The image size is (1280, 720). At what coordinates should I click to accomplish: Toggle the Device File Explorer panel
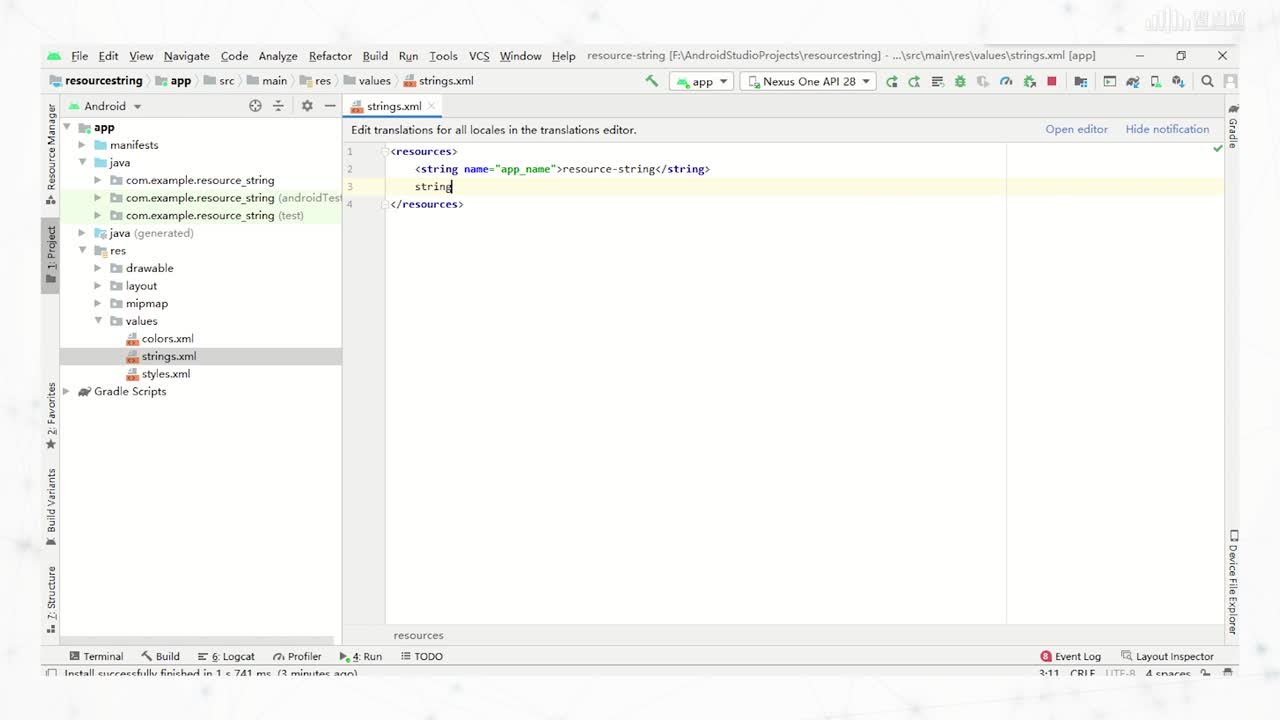tap(1233, 582)
